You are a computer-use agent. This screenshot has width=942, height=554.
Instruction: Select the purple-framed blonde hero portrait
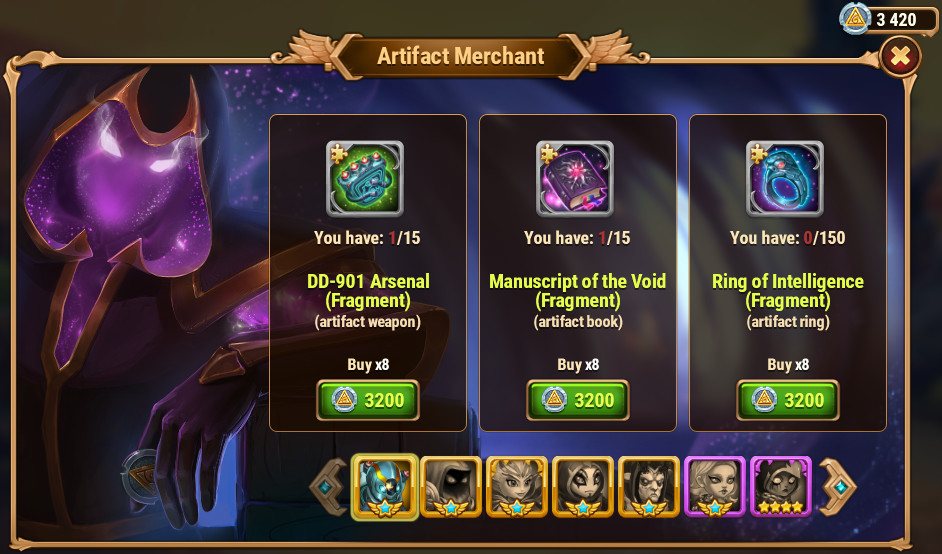(715, 487)
